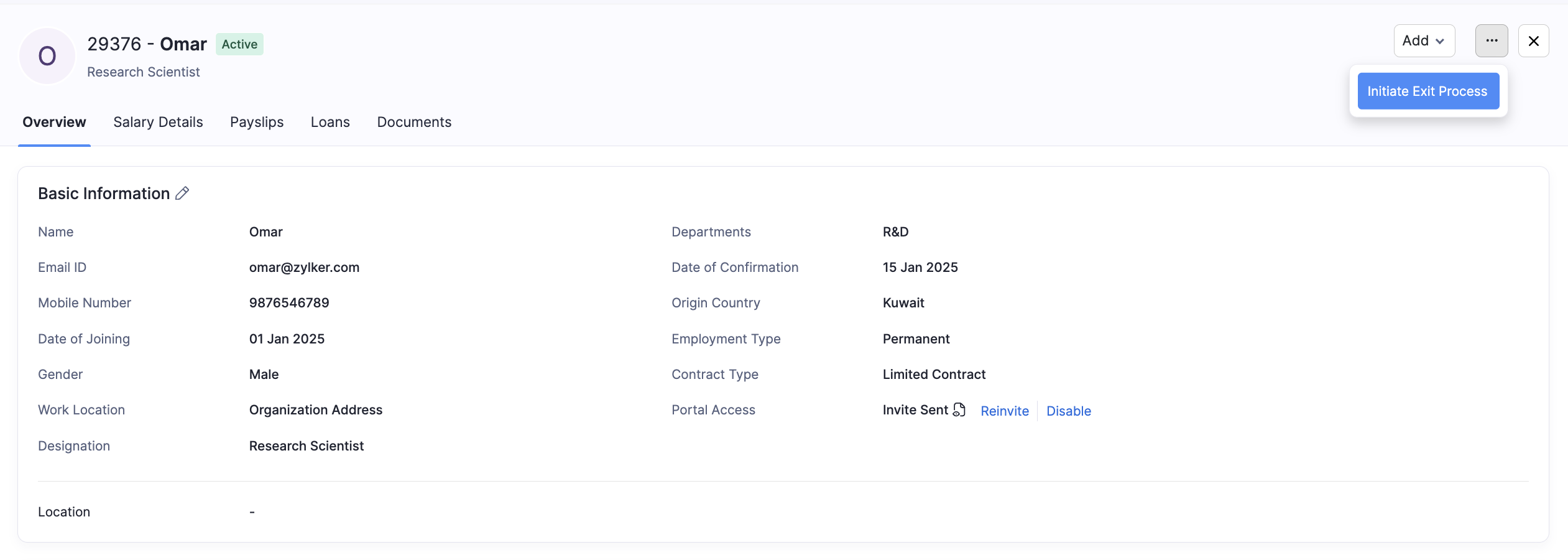The height and width of the screenshot is (560, 1568).
Task: Click the mobile number 9876546789
Action: click(x=289, y=303)
